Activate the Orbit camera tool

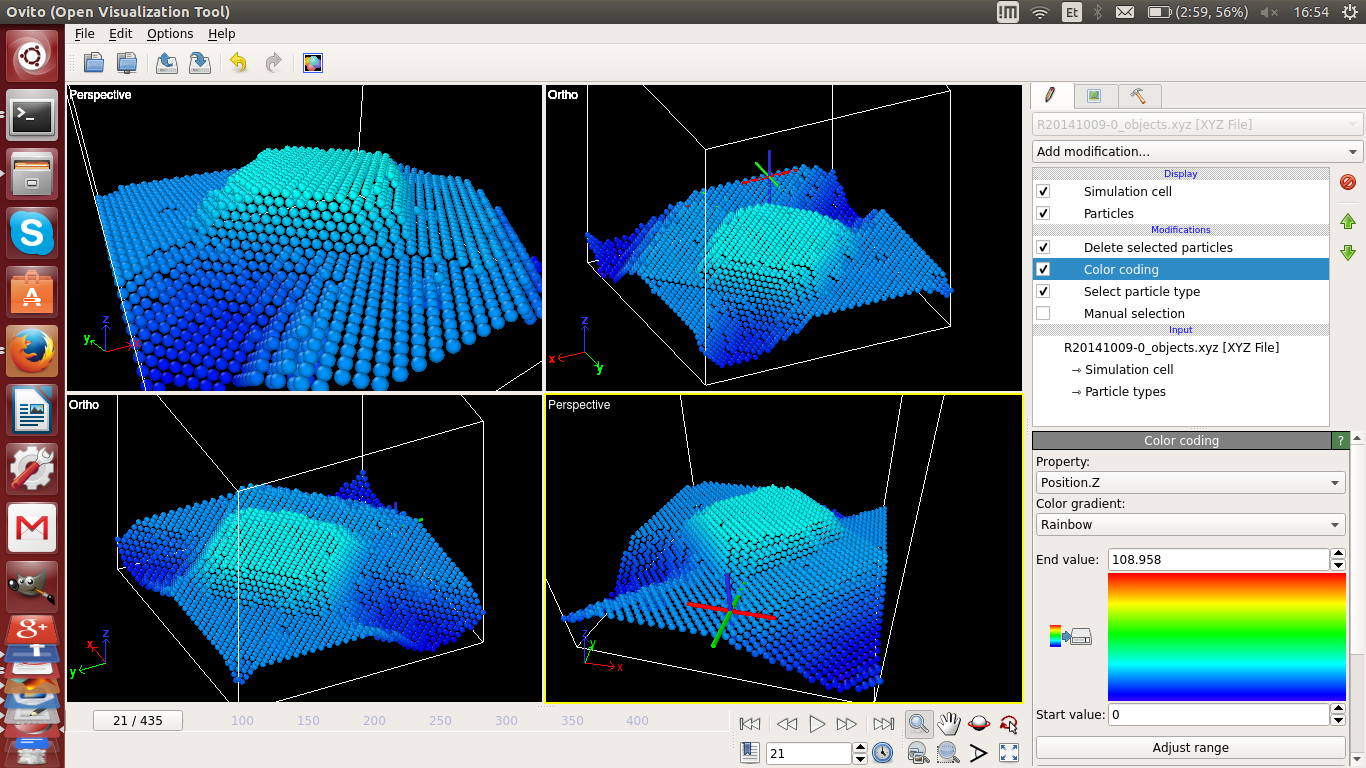point(979,723)
